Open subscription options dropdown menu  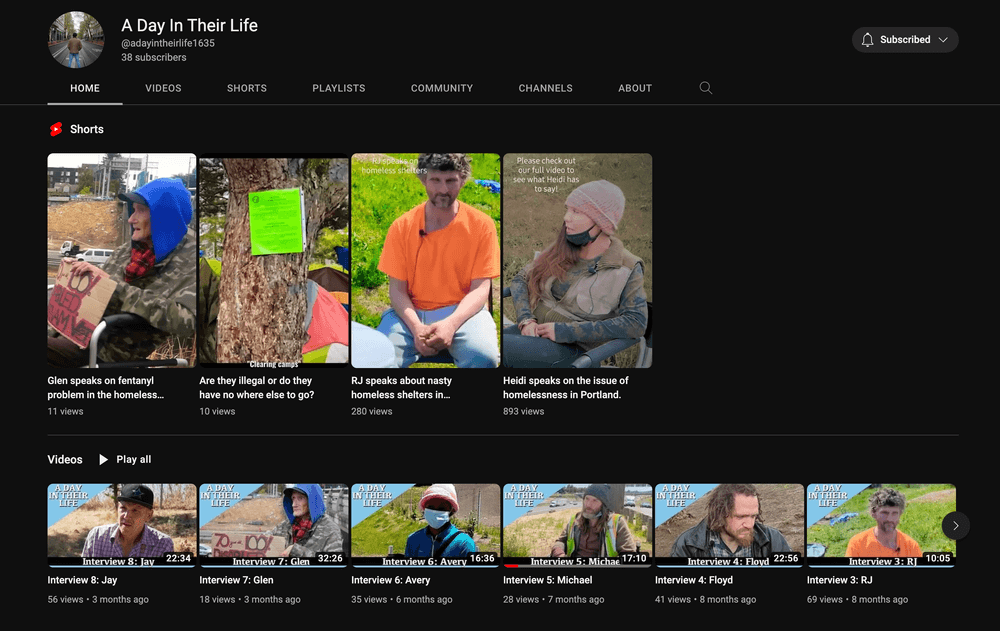[x=941, y=39]
